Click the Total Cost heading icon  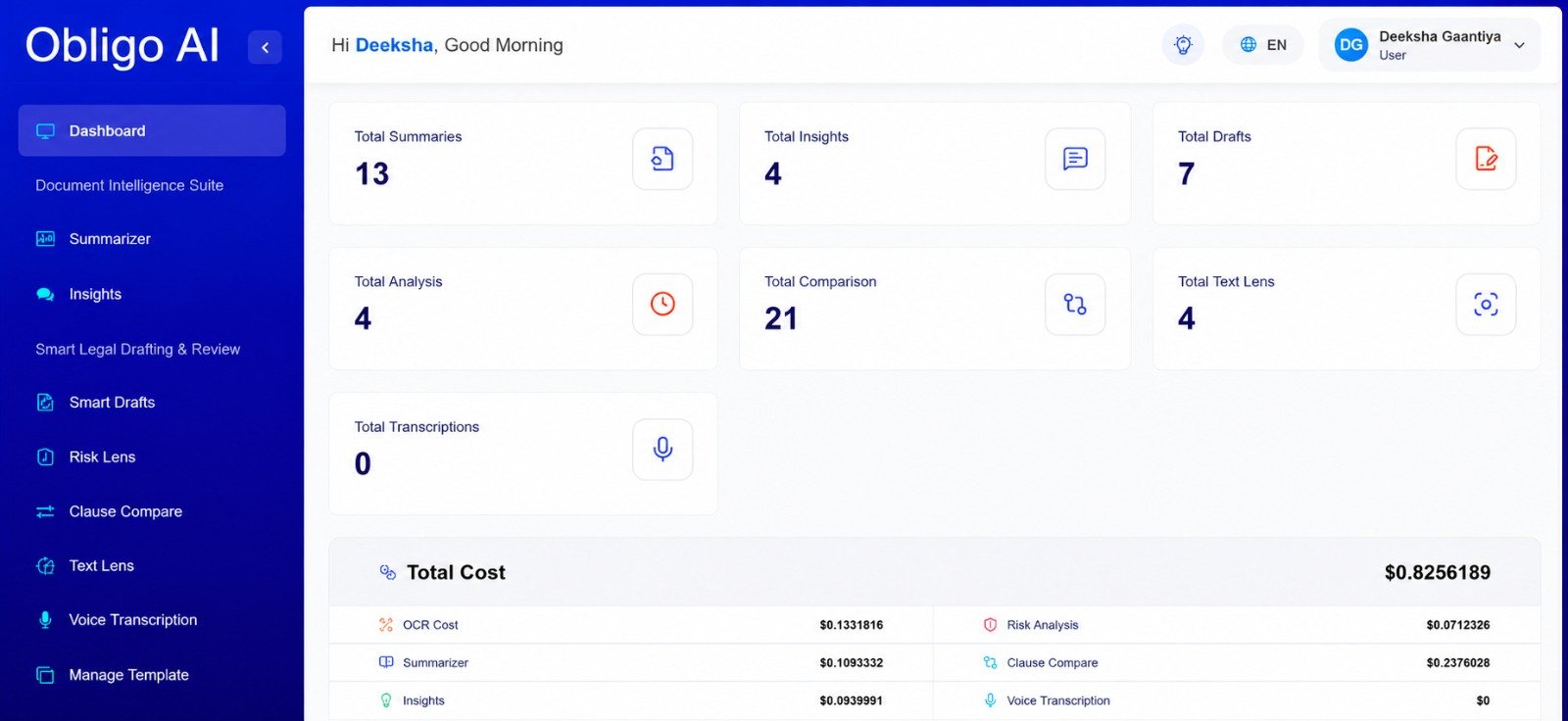(x=388, y=572)
